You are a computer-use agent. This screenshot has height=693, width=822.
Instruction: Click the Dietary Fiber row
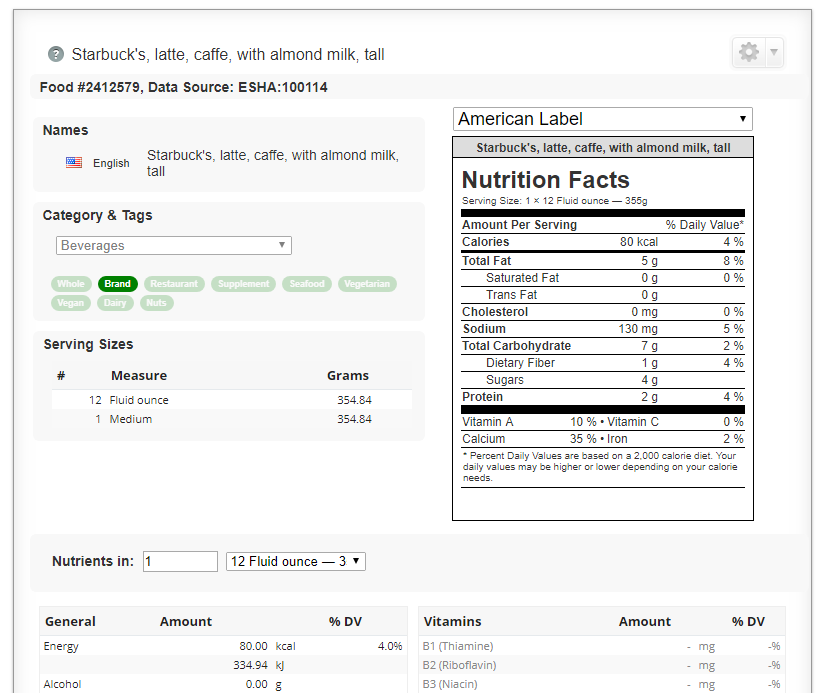coord(602,363)
